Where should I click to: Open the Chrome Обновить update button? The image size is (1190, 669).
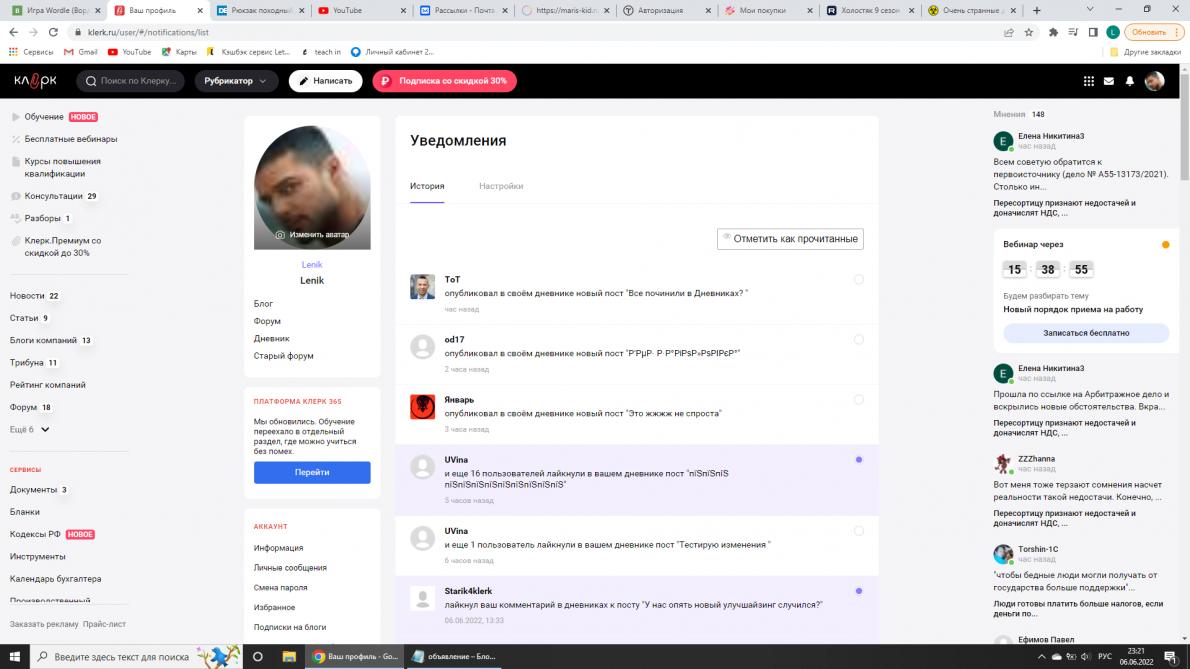1154,33
